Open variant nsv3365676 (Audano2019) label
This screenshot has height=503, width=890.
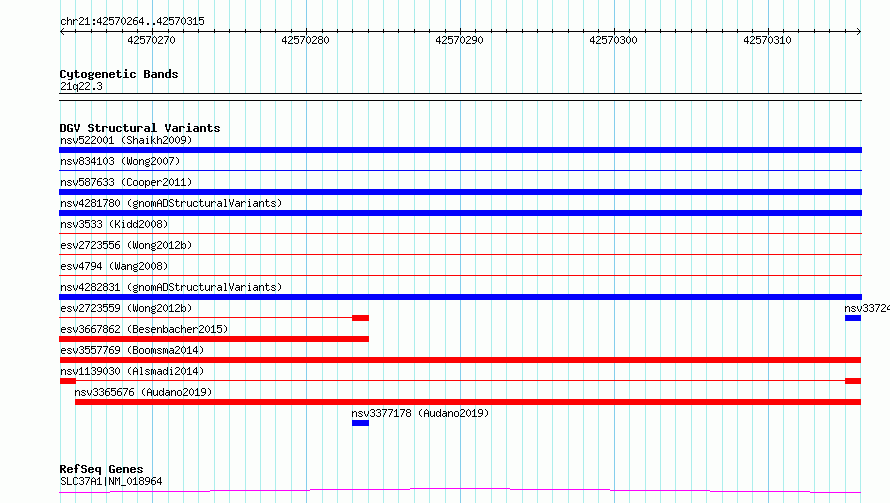143,392
